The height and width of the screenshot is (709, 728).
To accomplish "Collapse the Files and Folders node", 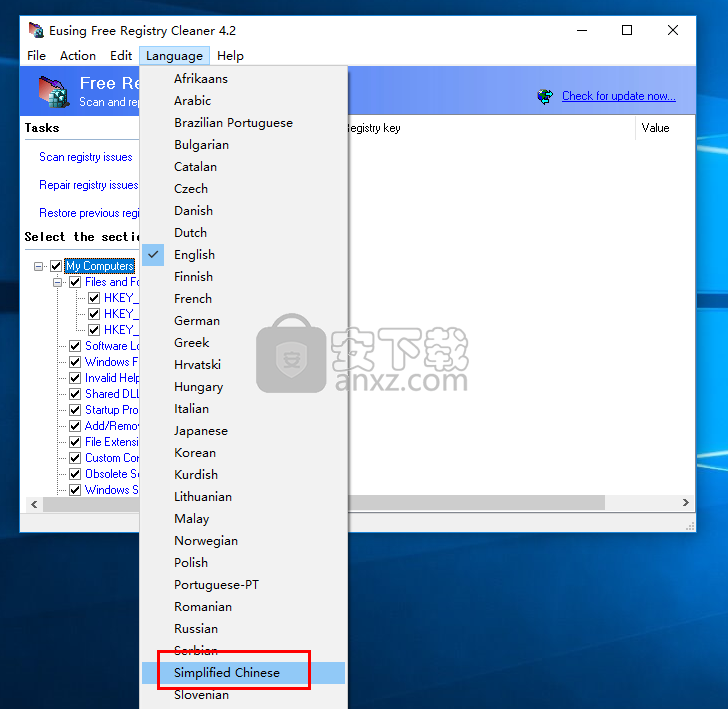I will (x=58, y=282).
